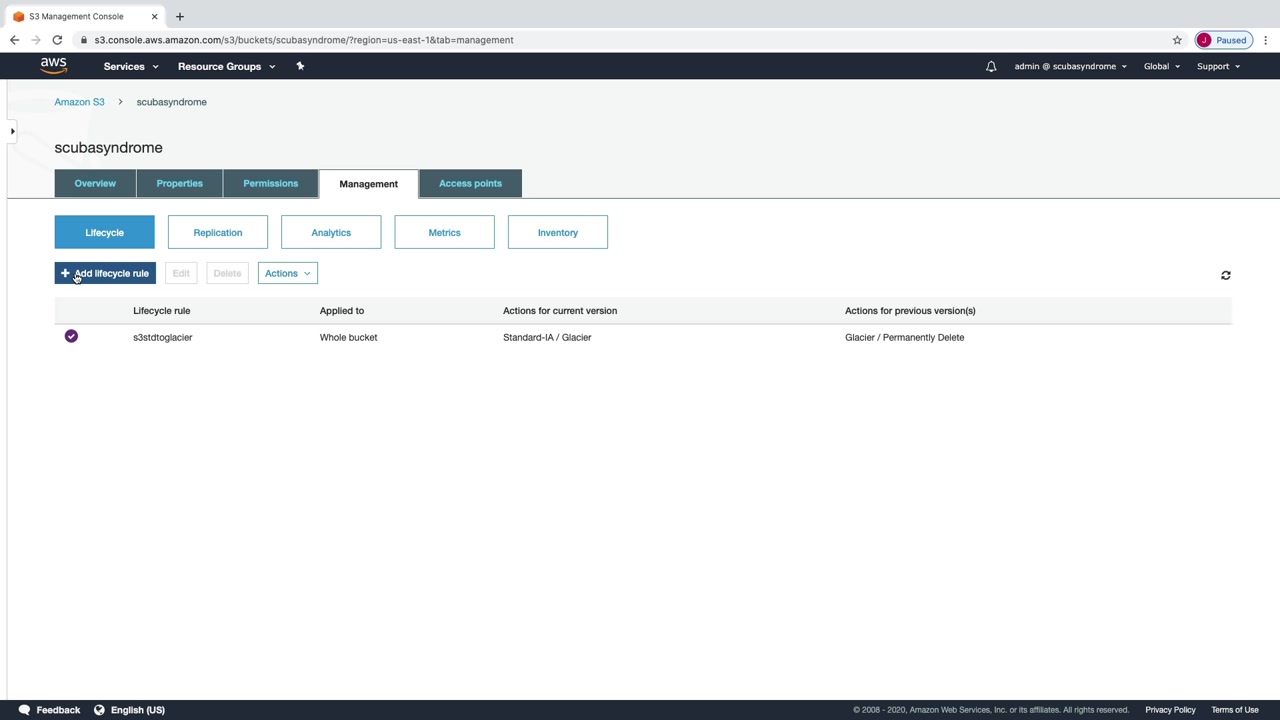
Task: Click the pin shortcut icon in AWS navbar
Action: point(300,66)
